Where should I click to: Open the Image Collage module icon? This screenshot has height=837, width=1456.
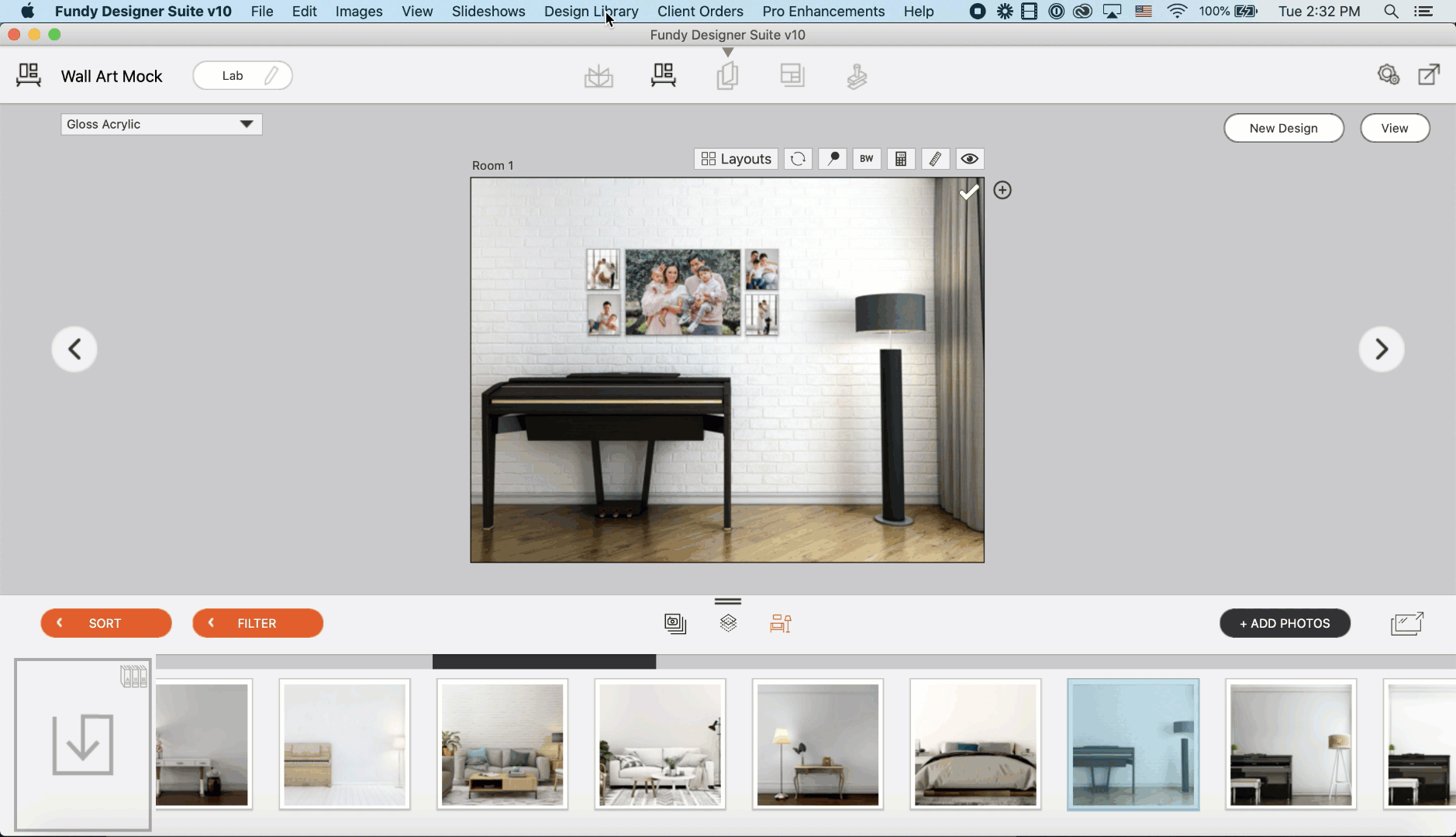(x=792, y=75)
